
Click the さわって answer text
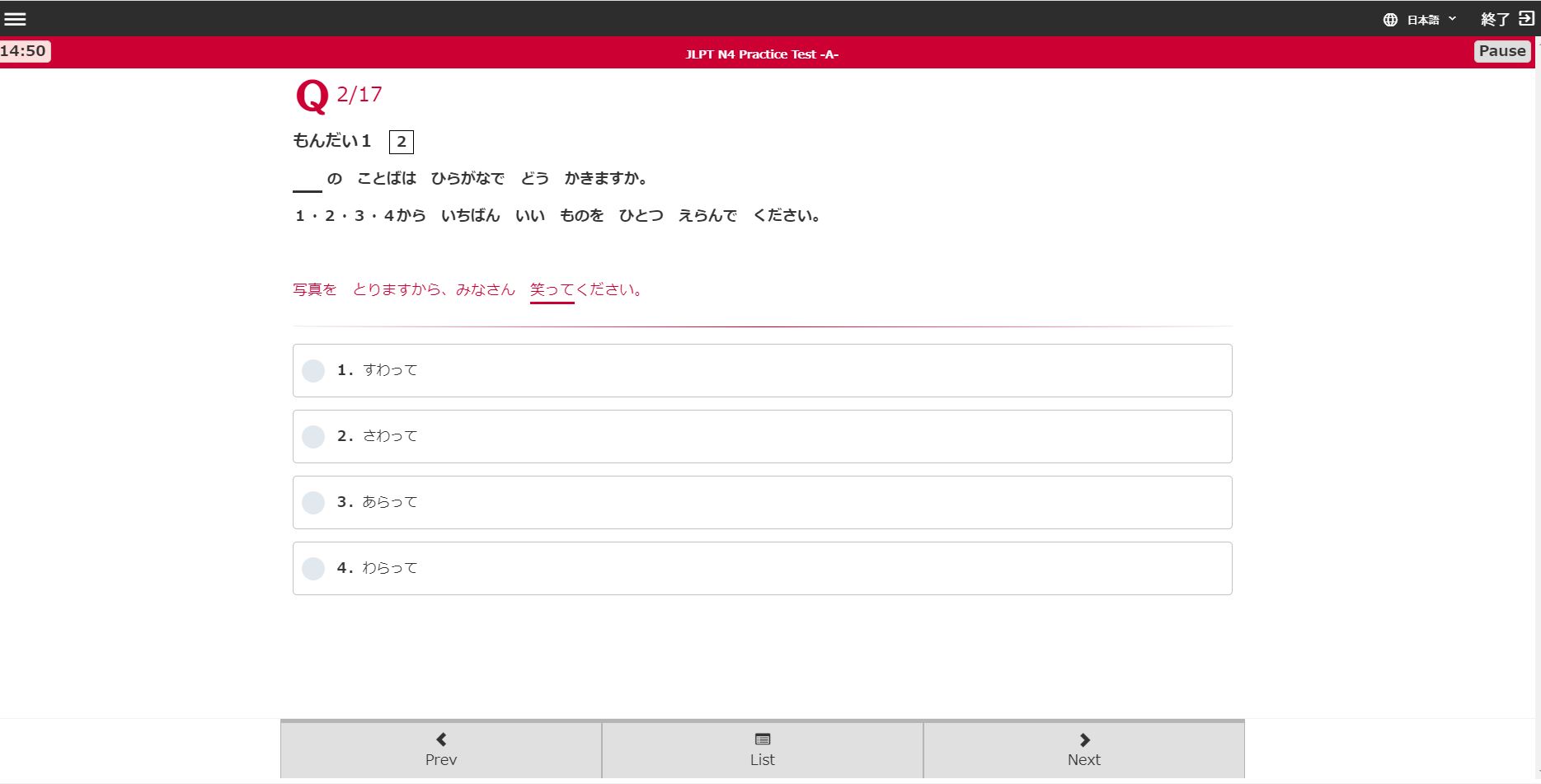click(x=390, y=436)
